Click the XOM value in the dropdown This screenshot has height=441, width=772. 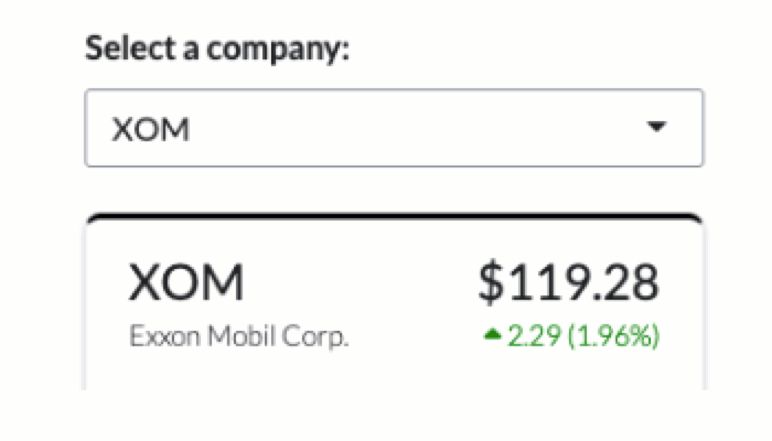(x=151, y=129)
